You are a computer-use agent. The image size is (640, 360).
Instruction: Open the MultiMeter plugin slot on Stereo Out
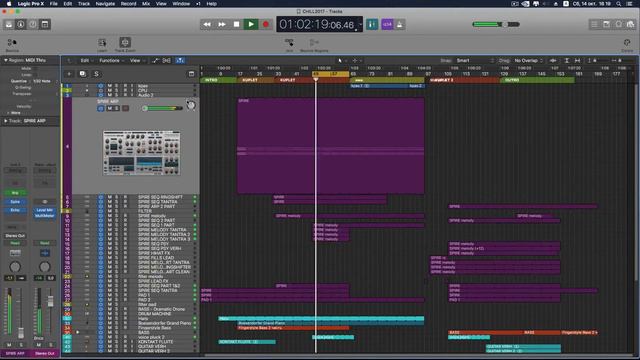coord(44,215)
